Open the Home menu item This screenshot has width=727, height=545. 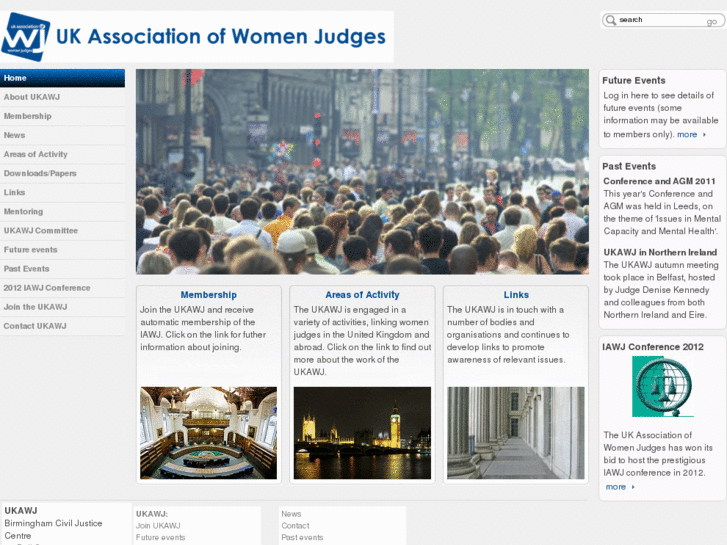pyautogui.click(x=62, y=78)
